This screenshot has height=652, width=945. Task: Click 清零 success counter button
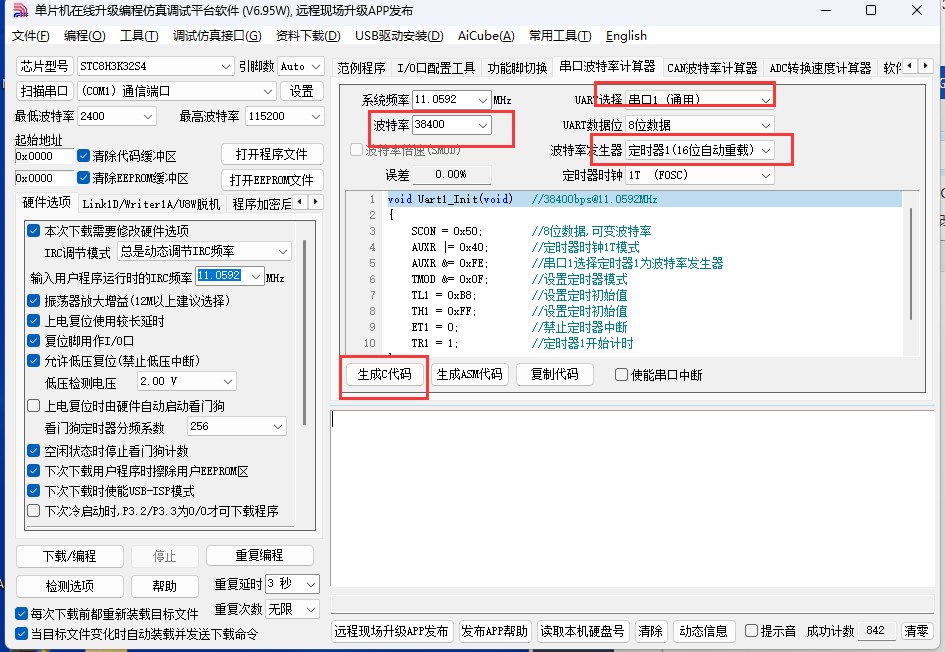click(x=916, y=631)
